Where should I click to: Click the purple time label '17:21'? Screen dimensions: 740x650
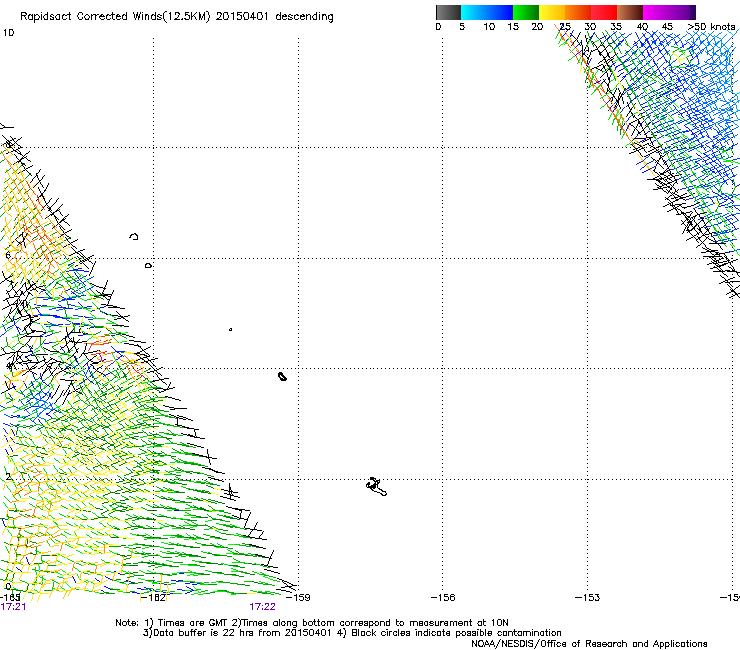(x=13, y=607)
